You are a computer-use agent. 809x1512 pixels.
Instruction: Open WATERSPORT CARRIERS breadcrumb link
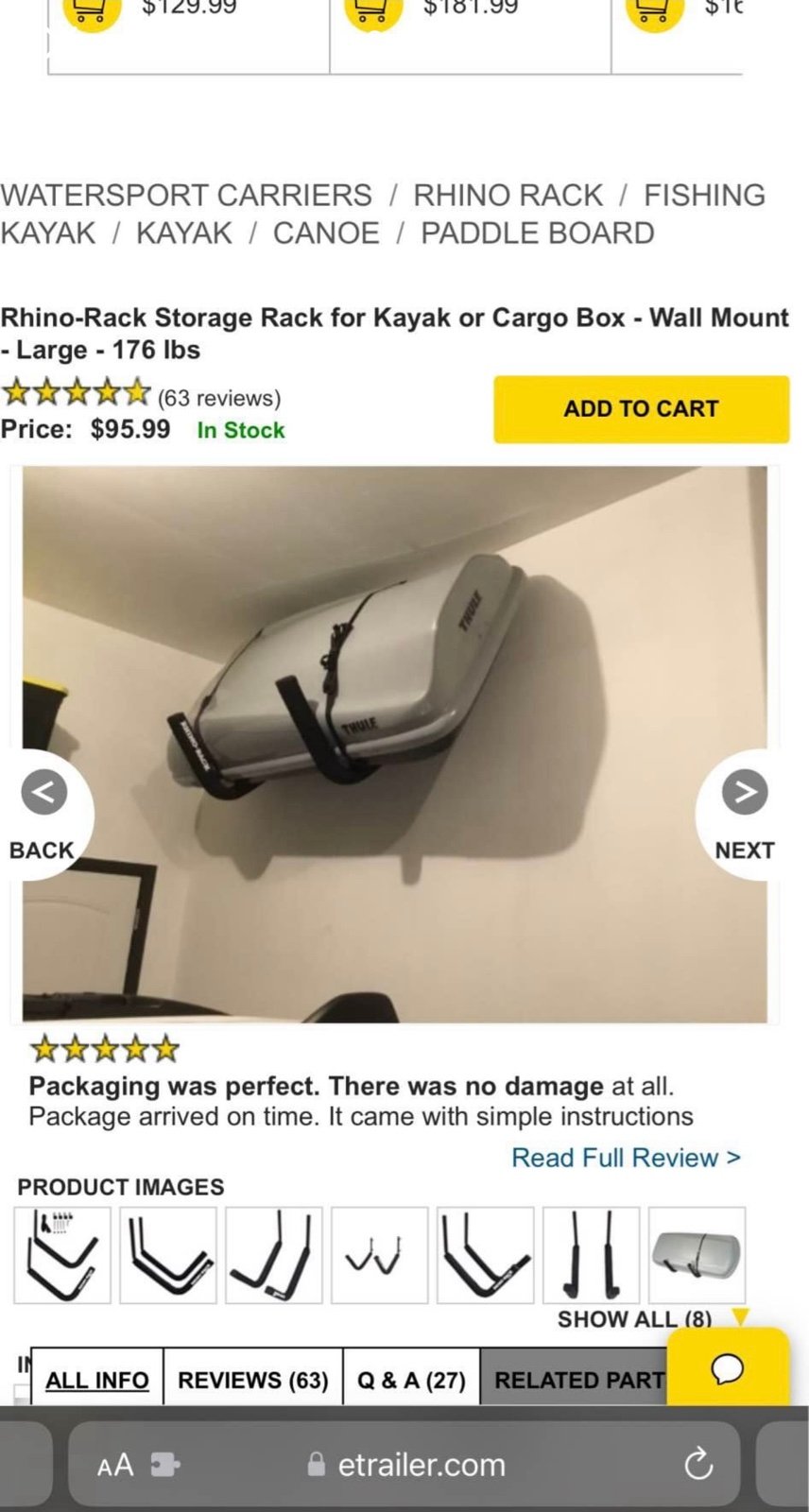pos(186,195)
